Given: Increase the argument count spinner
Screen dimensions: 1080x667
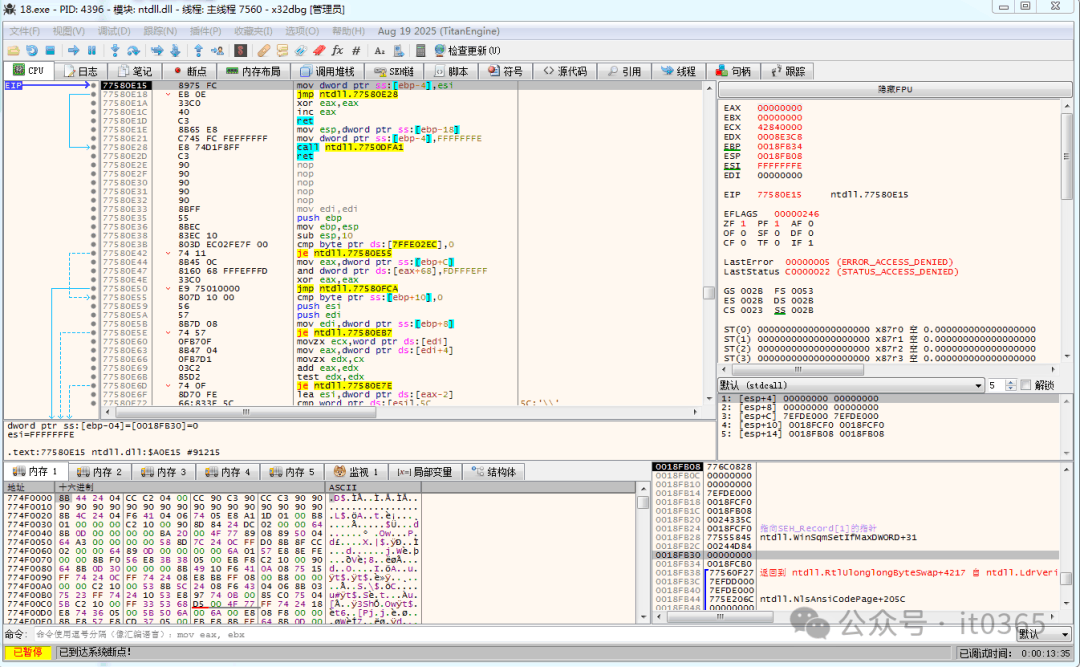Looking at the screenshot, I should click(1010, 382).
